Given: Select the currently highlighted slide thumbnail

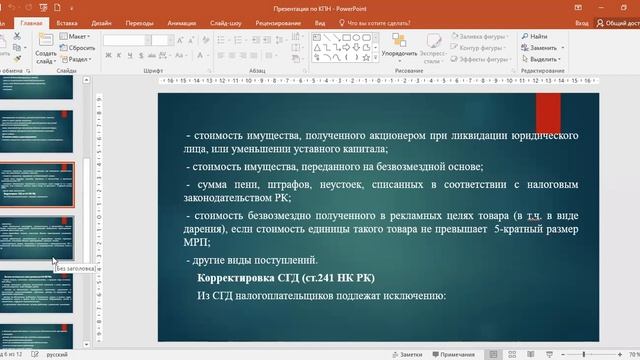Looking at the screenshot, I should (37, 184).
